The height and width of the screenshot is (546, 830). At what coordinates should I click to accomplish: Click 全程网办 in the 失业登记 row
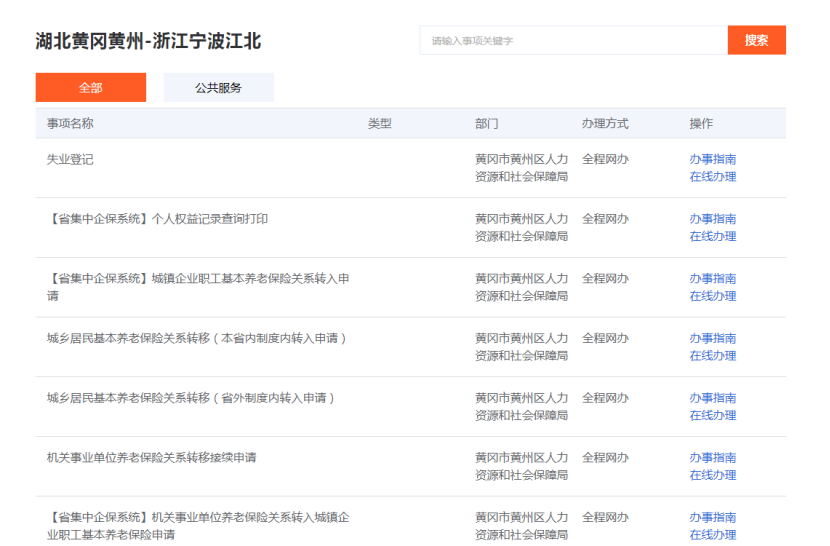click(605, 159)
